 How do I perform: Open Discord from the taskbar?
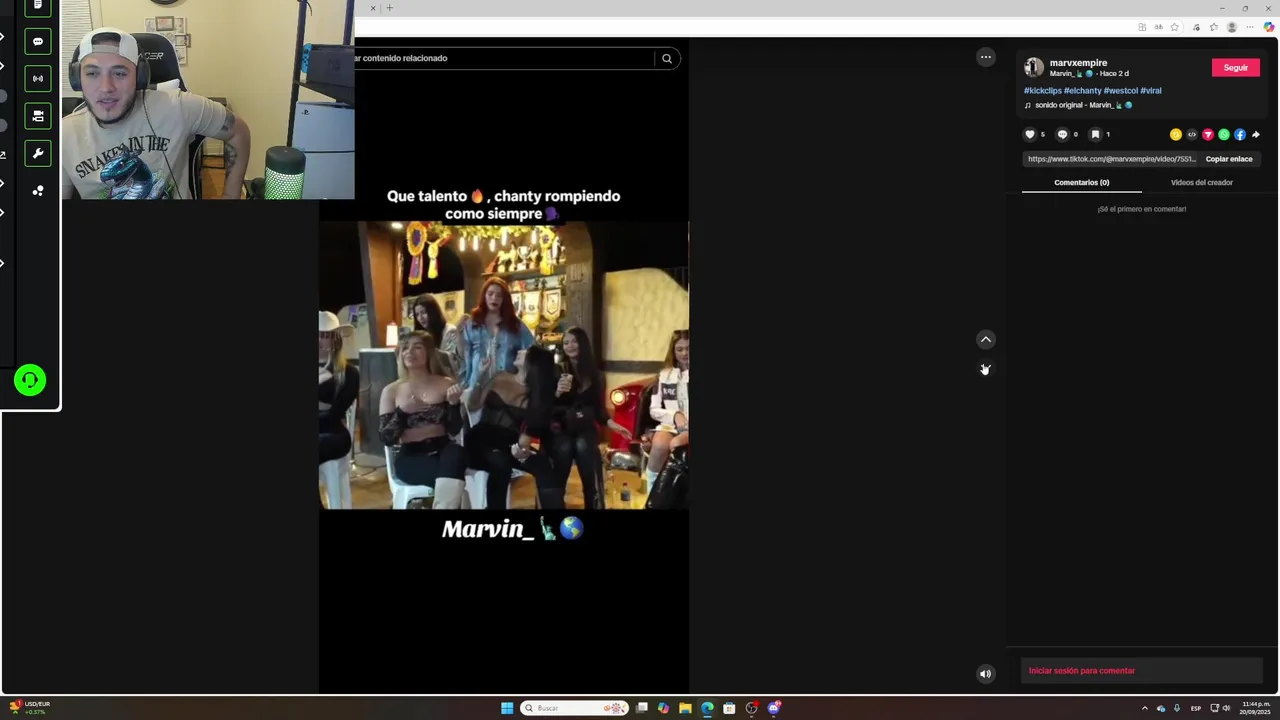coord(773,708)
